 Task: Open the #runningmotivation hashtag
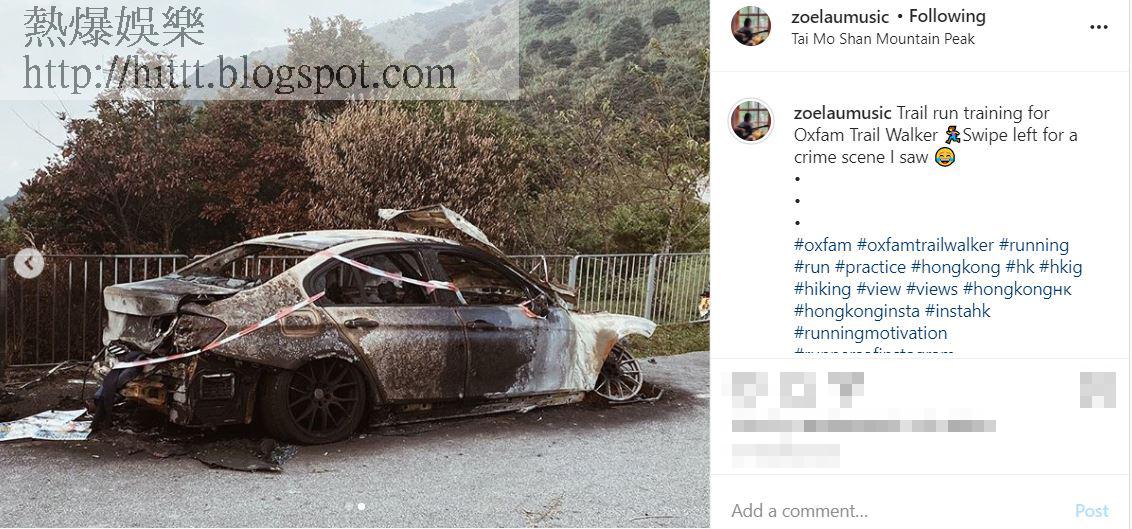[x=871, y=333]
